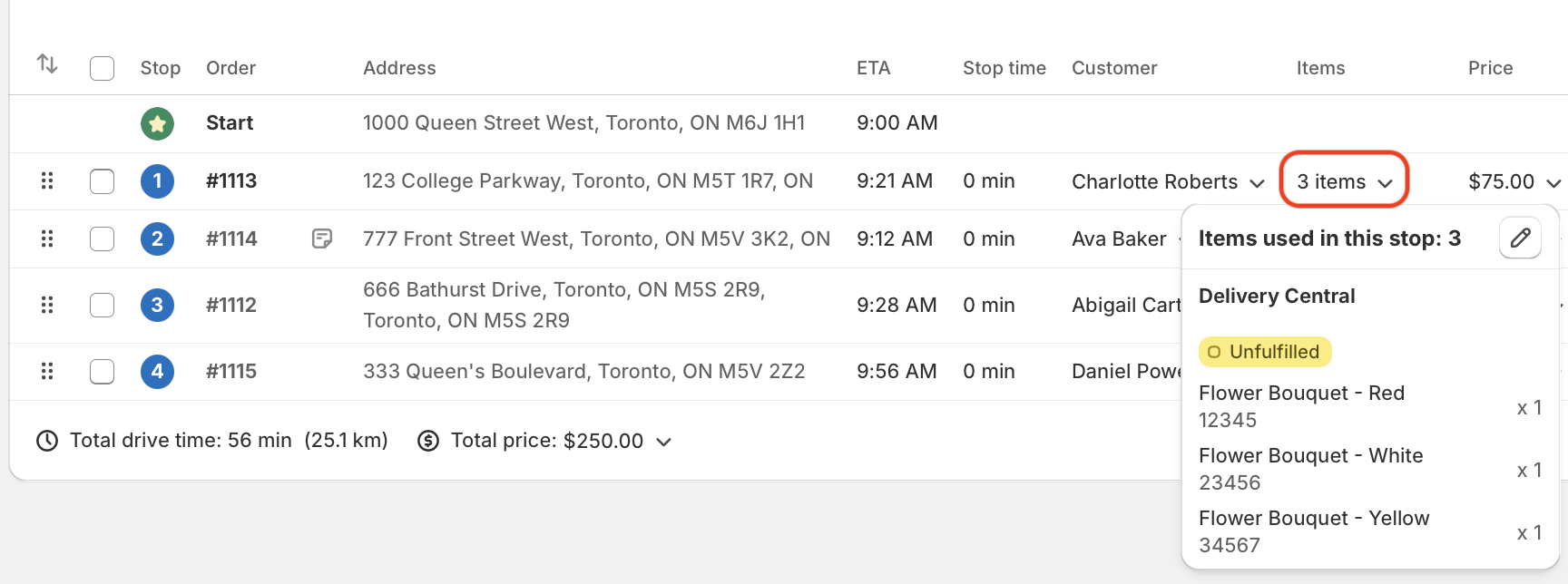This screenshot has width=1568, height=584.
Task: Click the drag handle for order #1113
Action: (x=47, y=181)
